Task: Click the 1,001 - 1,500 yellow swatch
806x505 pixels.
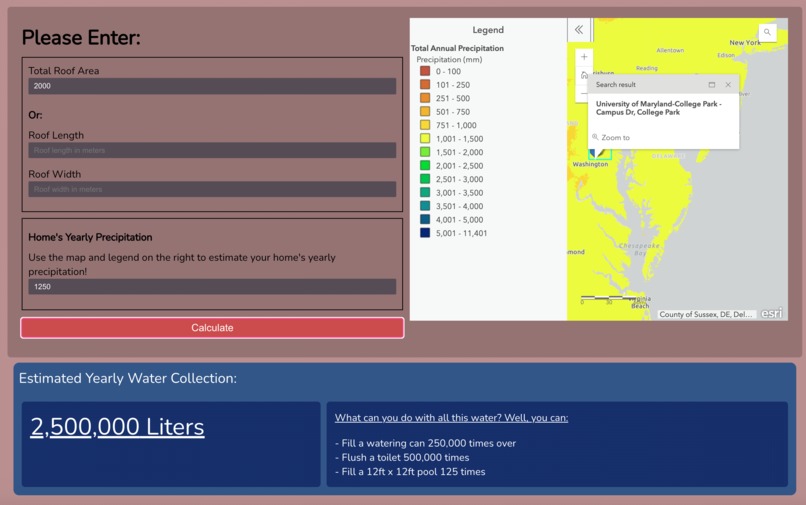Action: click(425, 138)
